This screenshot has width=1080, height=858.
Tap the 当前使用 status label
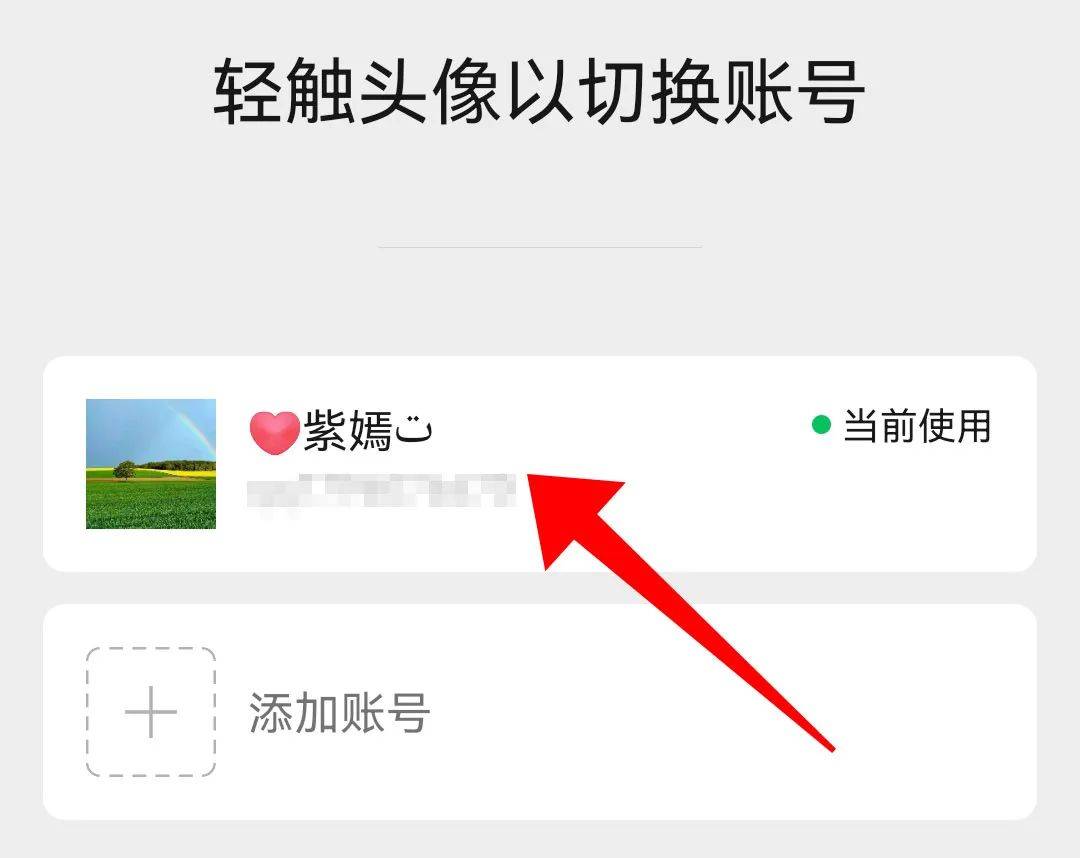pos(917,426)
